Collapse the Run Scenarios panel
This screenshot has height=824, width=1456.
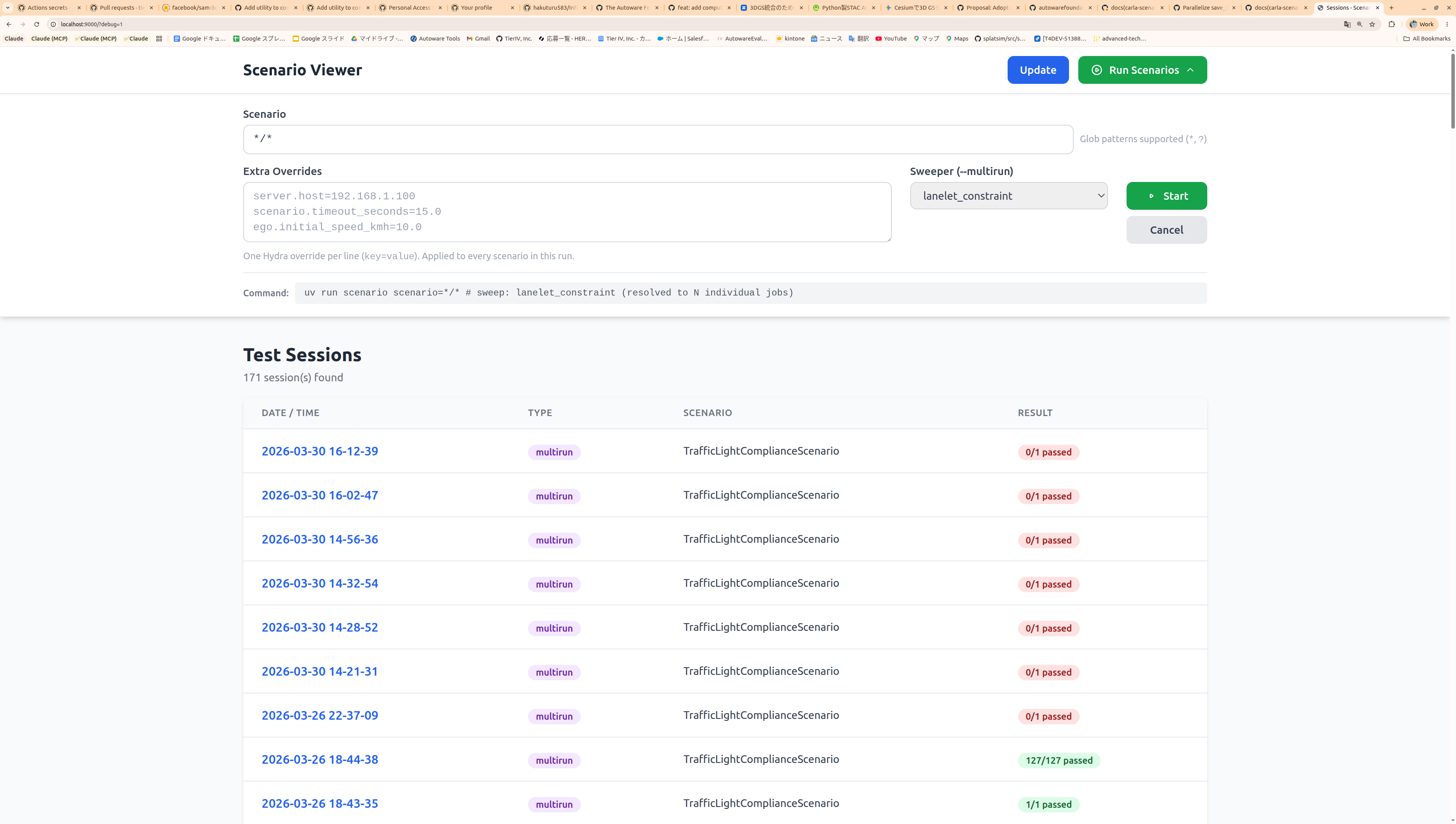click(x=1142, y=70)
